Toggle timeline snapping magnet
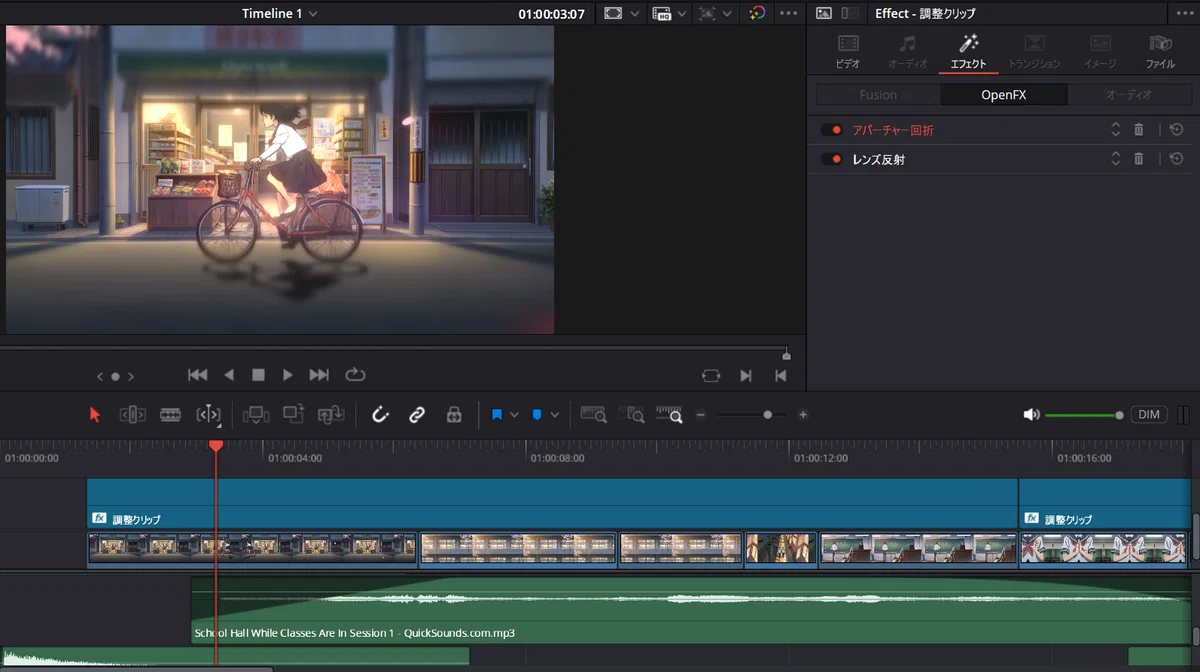Viewport: 1200px width, 672px height. click(380, 414)
